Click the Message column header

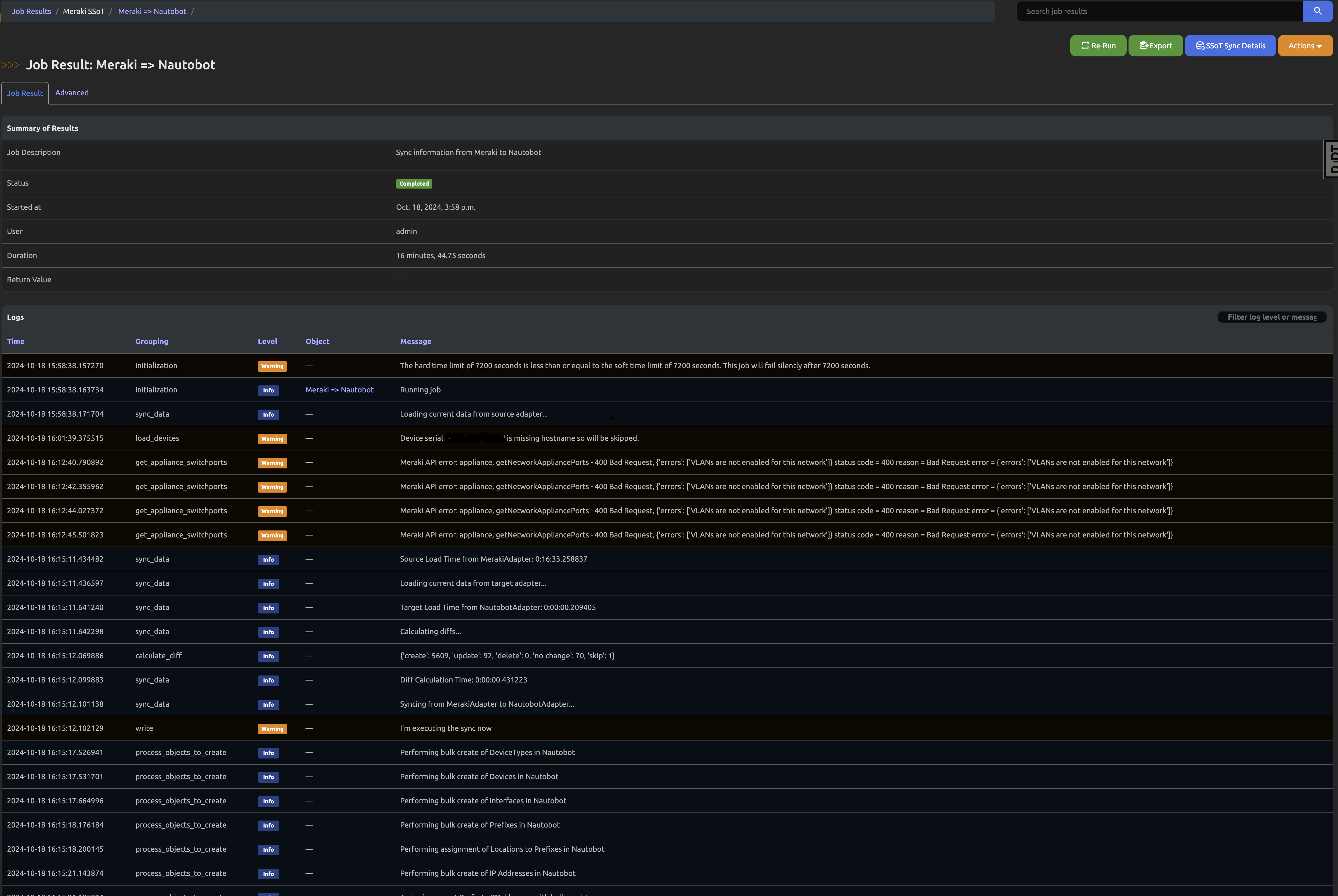[415, 341]
